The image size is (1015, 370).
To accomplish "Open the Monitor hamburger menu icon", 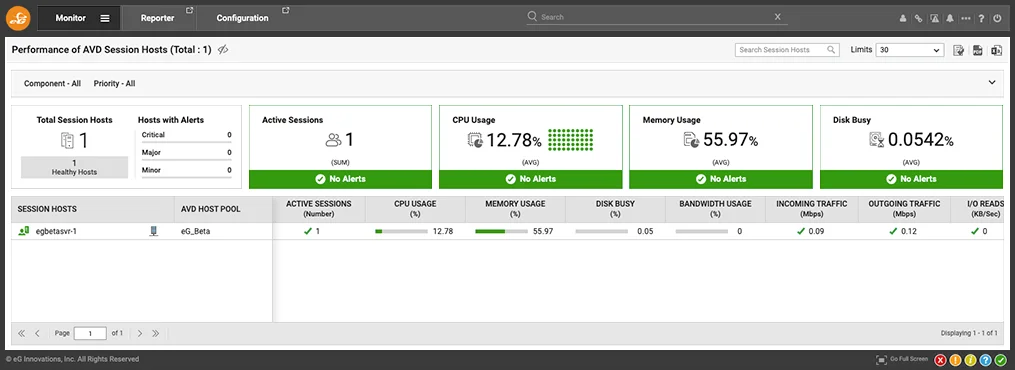I will (x=105, y=18).
